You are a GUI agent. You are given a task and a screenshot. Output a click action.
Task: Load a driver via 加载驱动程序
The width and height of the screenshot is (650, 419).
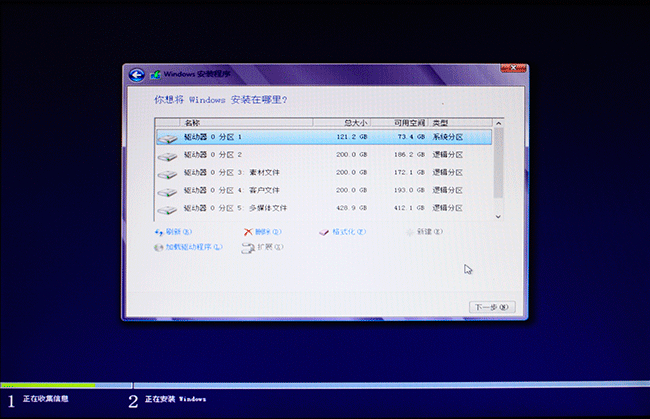point(194,247)
